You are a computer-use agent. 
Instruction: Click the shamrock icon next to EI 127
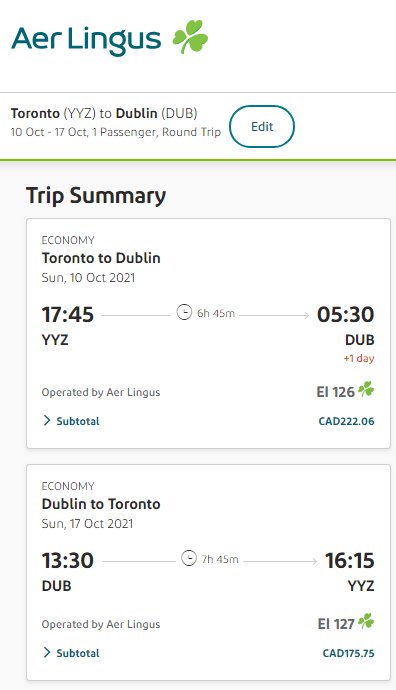tap(366, 621)
